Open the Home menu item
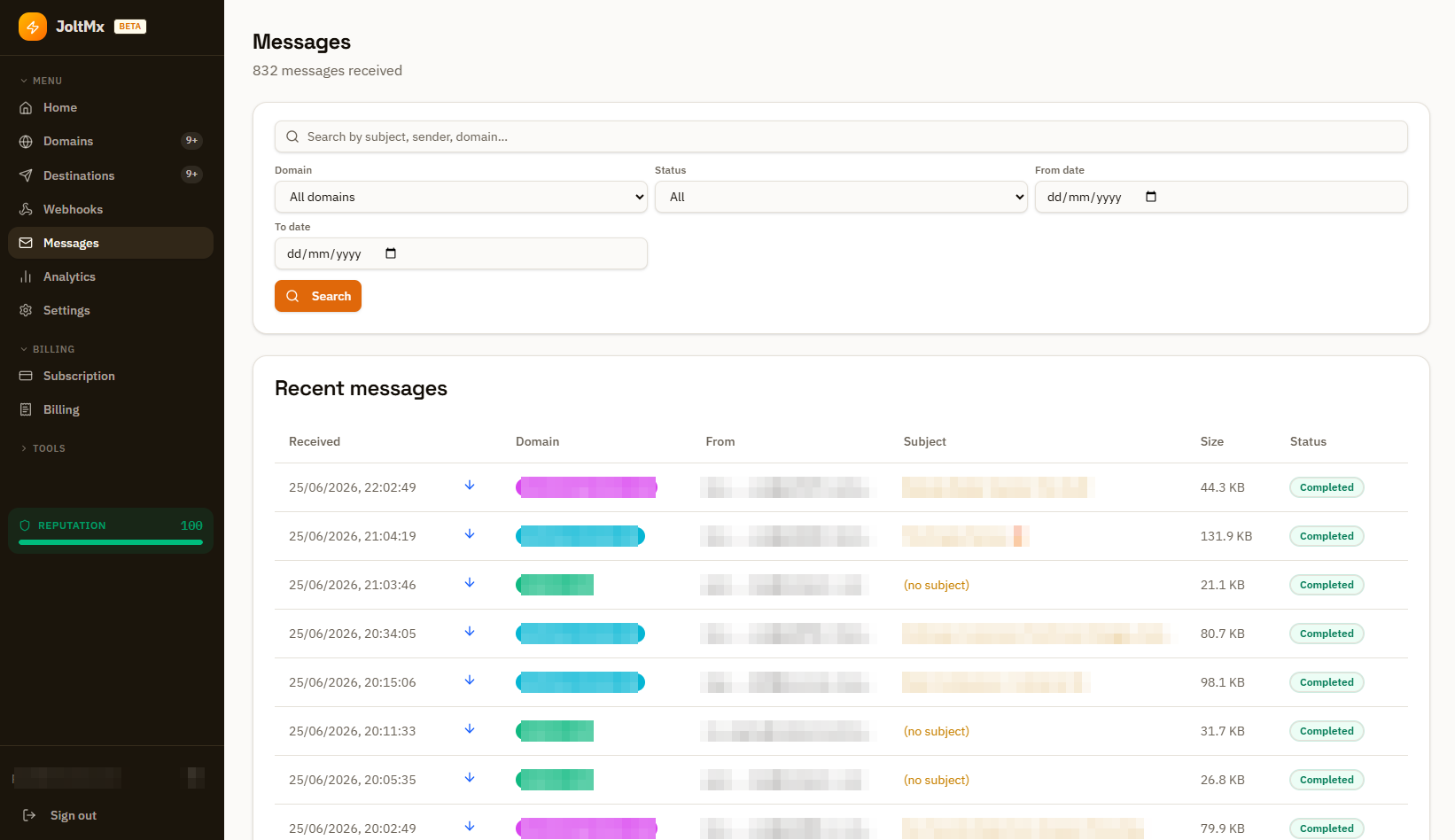This screenshot has width=1455, height=840. click(111, 107)
